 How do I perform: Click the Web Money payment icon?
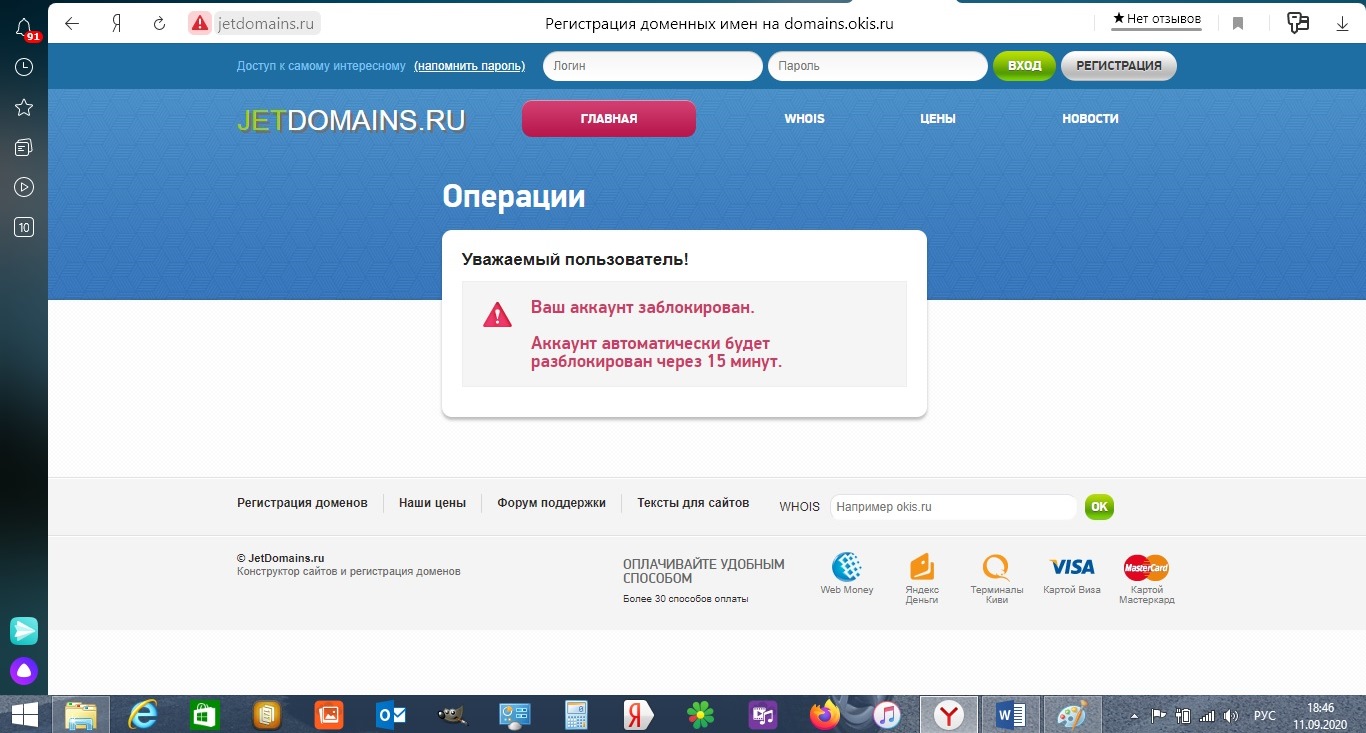pyautogui.click(x=847, y=567)
